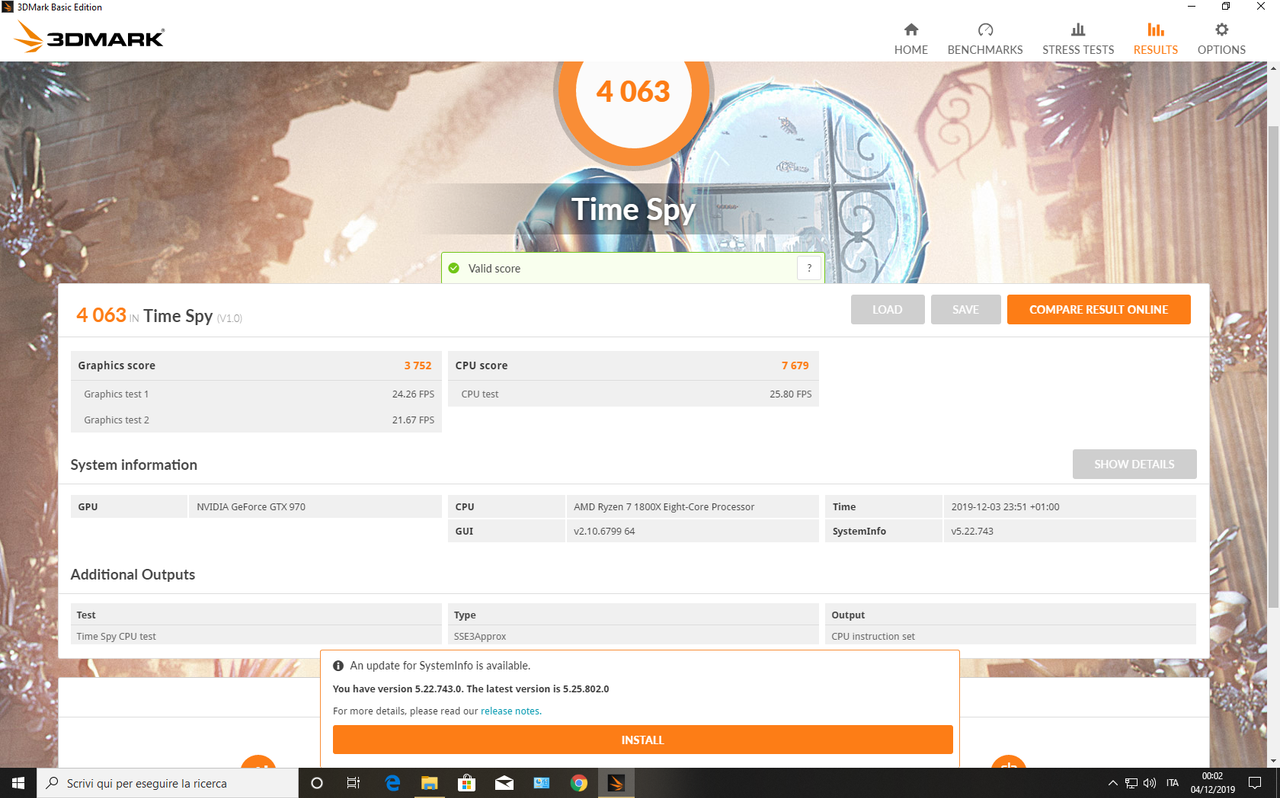The width and height of the screenshot is (1280, 798).
Task: Launch Microsoft Edge from taskbar
Action: click(x=392, y=783)
